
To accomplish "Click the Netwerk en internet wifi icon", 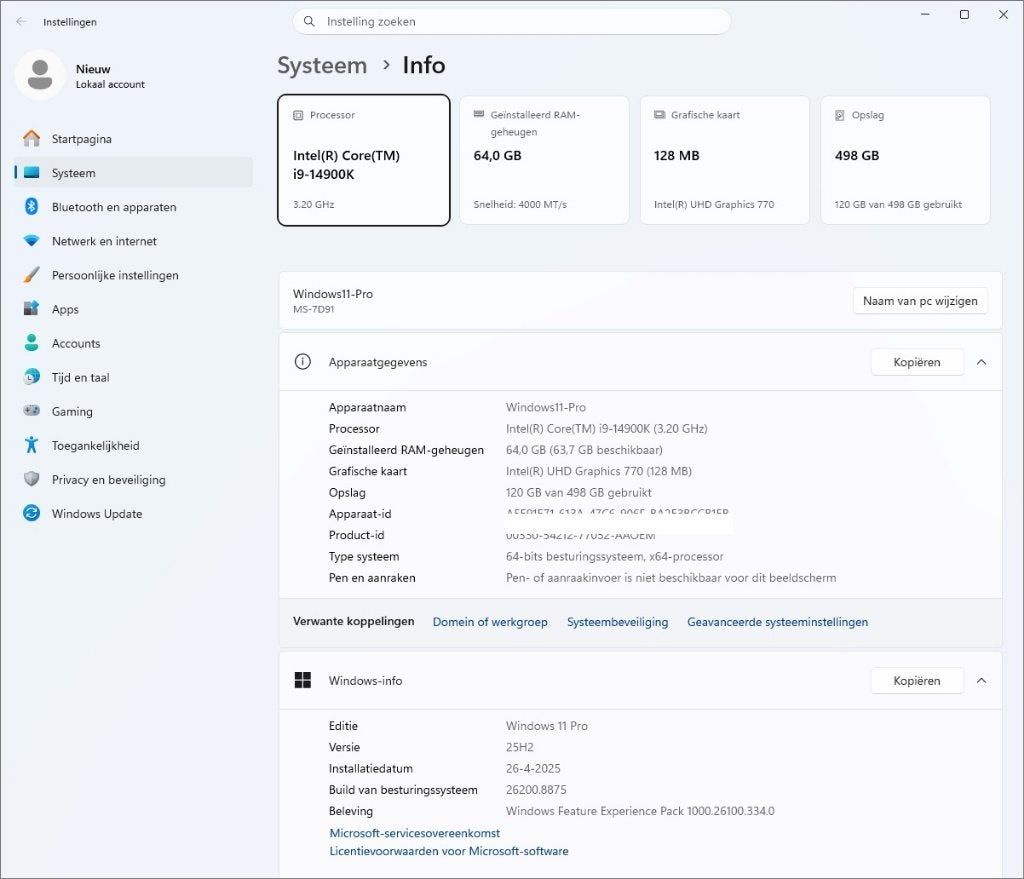I will coord(31,240).
